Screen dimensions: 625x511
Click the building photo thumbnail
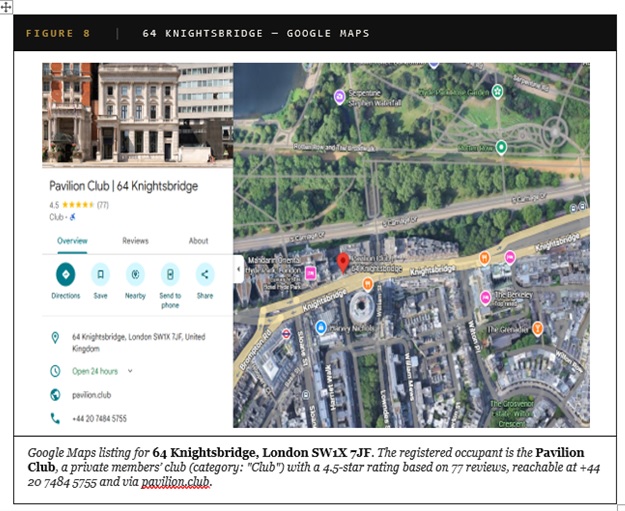(137, 112)
